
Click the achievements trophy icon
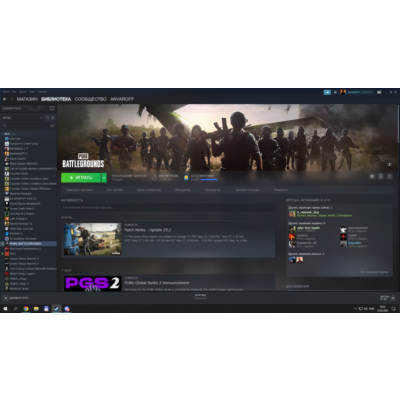click(186, 178)
